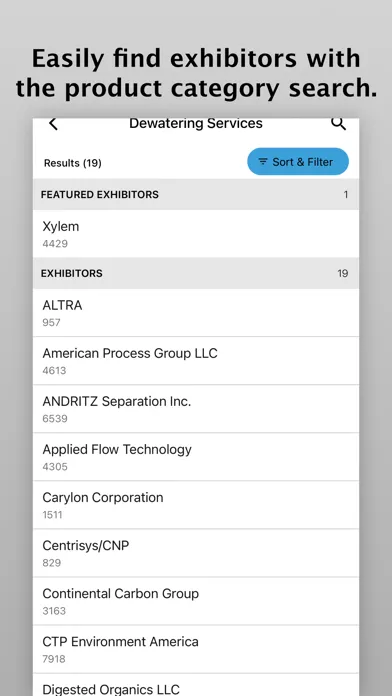Open Carylon Corporation entry
Image resolution: width=392 pixels, height=696 pixels.
click(x=196, y=505)
